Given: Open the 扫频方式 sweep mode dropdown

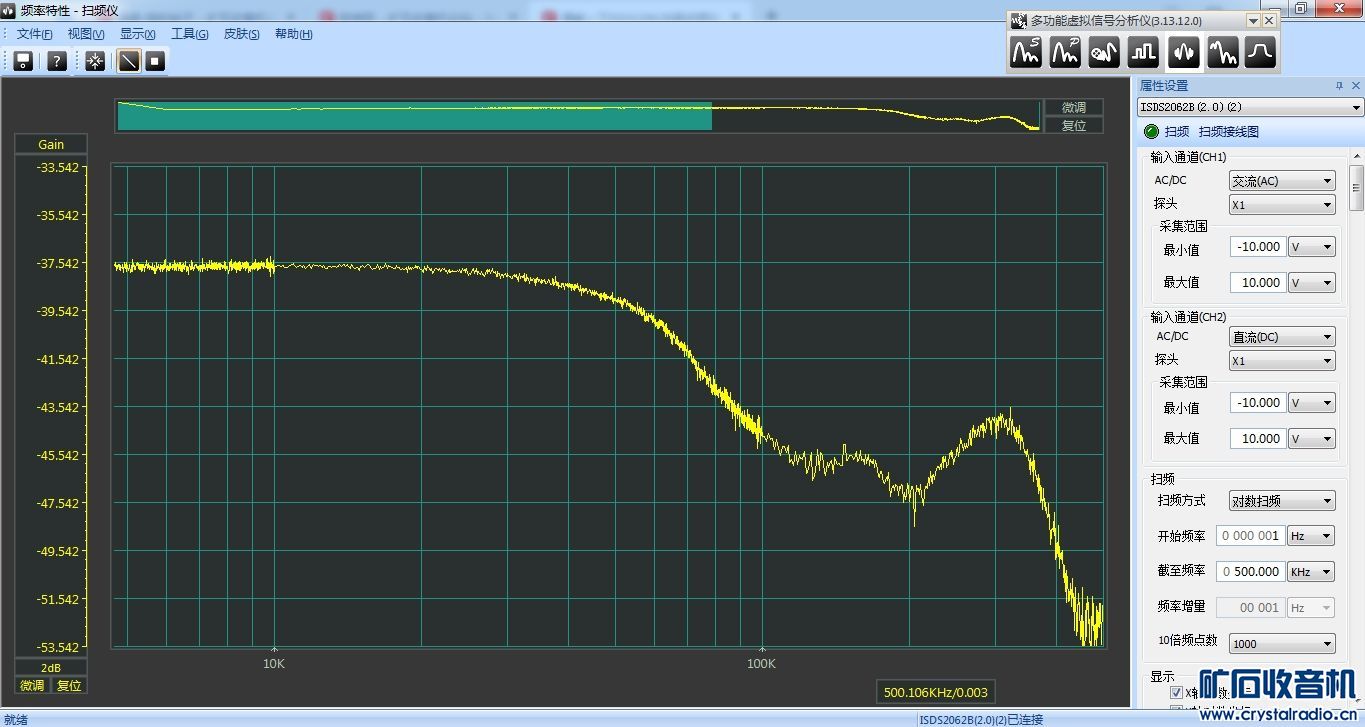Looking at the screenshot, I should pos(1282,501).
